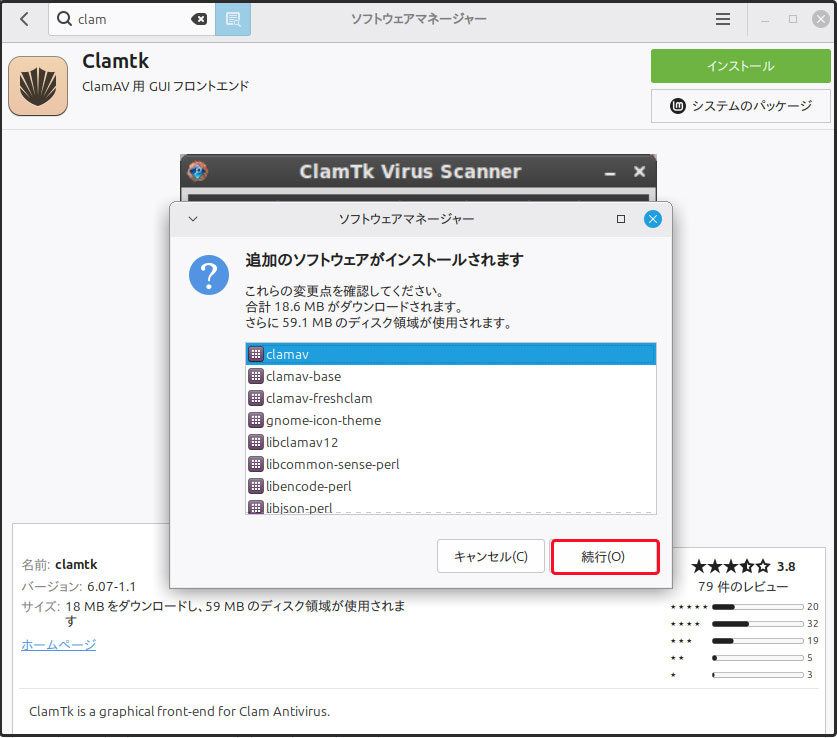Clear the 'clam' search text
837x738 pixels.
(199, 19)
